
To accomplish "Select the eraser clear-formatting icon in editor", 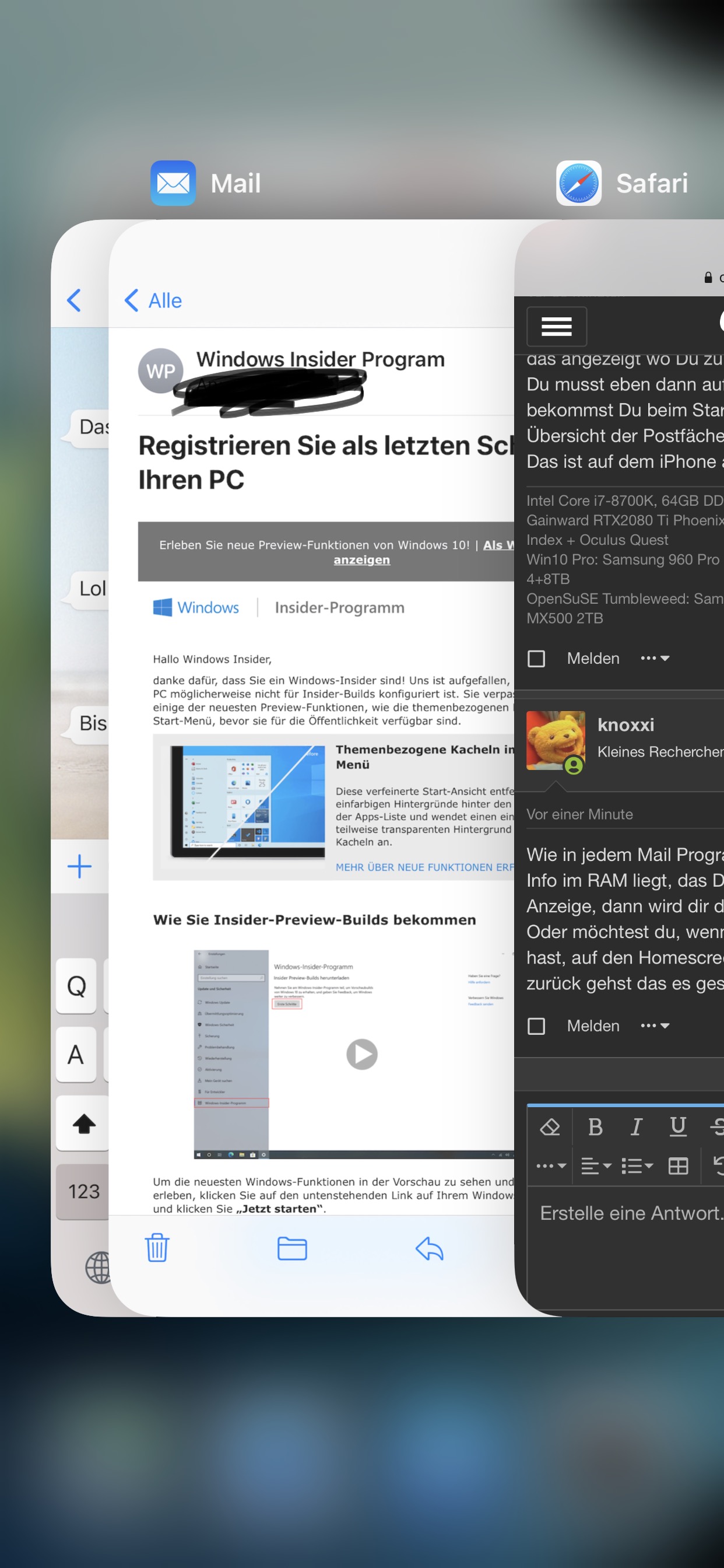I will [x=549, y=1126].
